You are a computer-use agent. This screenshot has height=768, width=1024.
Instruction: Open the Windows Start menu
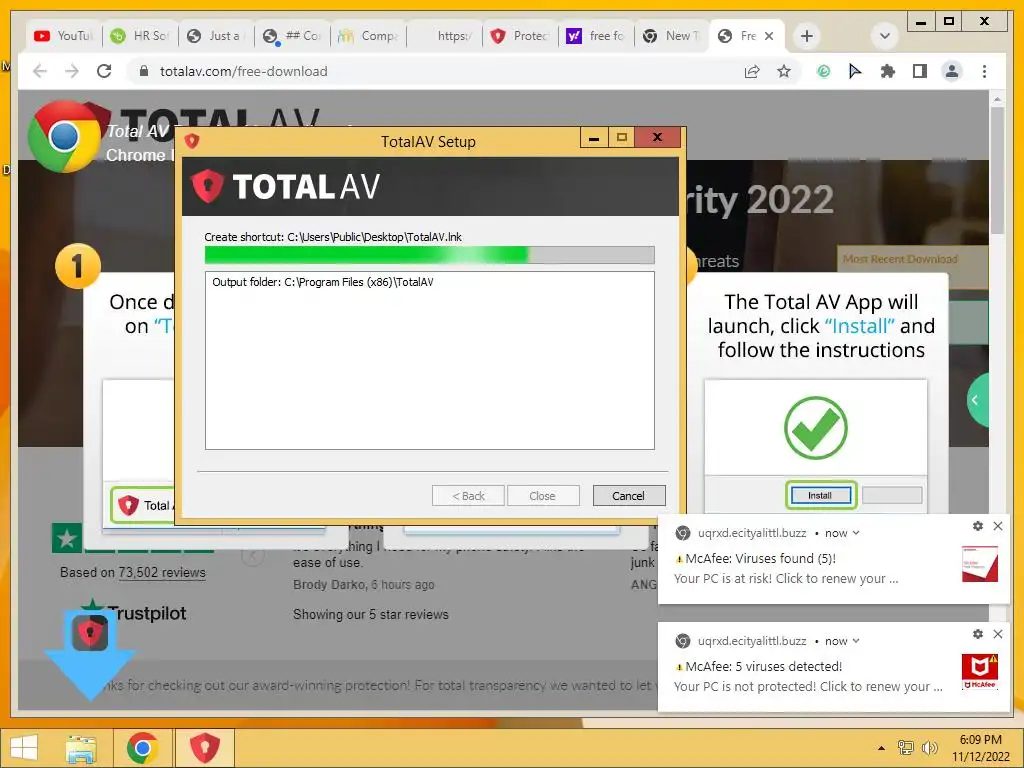(24, 748)
